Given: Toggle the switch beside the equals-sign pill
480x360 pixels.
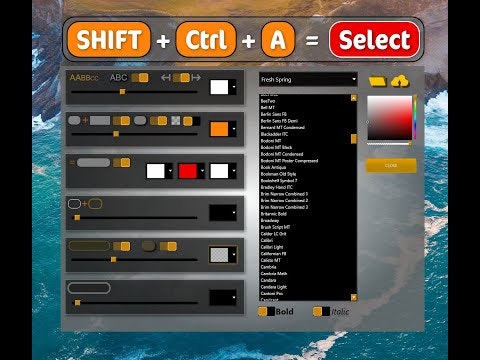Looking at the screenshot, I should pyautogui.click(x=121, y=163).
